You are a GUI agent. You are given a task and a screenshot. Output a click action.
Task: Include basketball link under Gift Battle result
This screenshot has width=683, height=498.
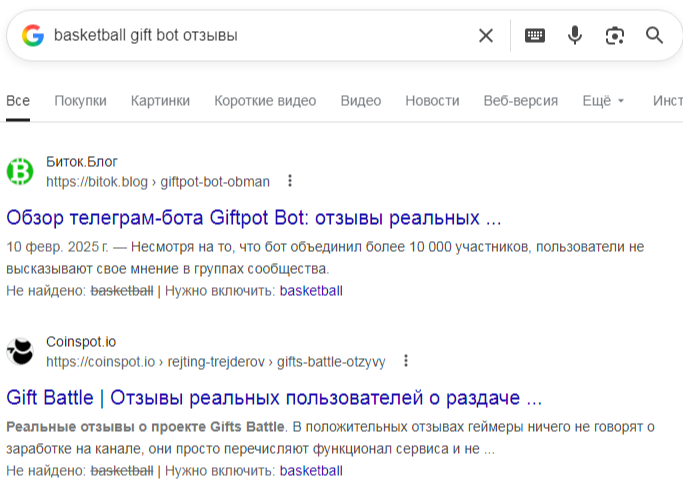coord(311,471)
